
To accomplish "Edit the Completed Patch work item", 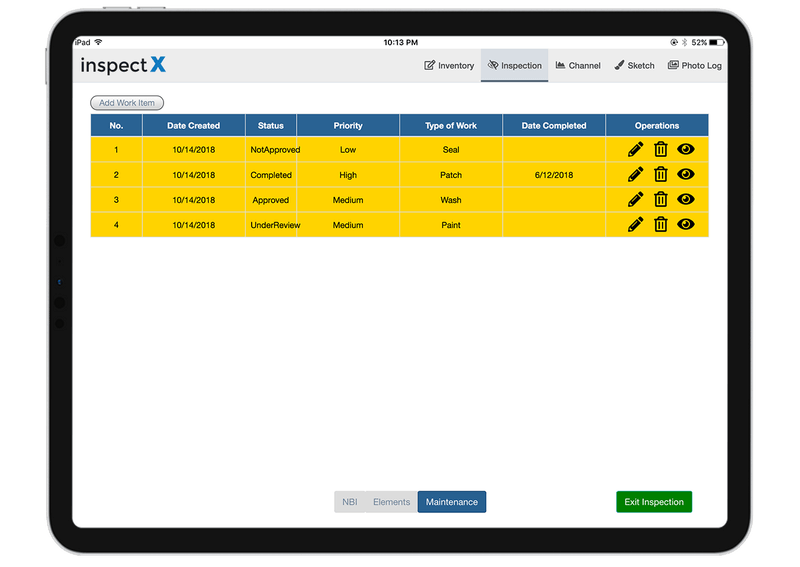I will (635, 175).
